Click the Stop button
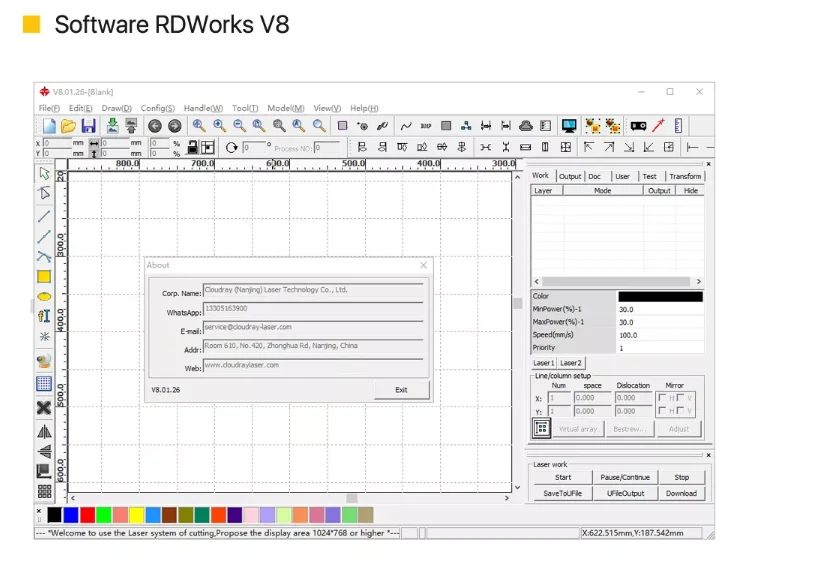This screenshot has height=565, width=815. pos(681,477)
